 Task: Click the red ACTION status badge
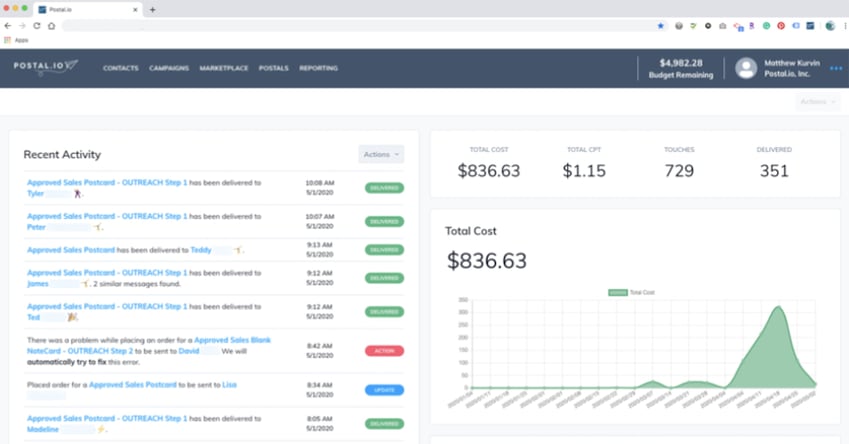385,351
